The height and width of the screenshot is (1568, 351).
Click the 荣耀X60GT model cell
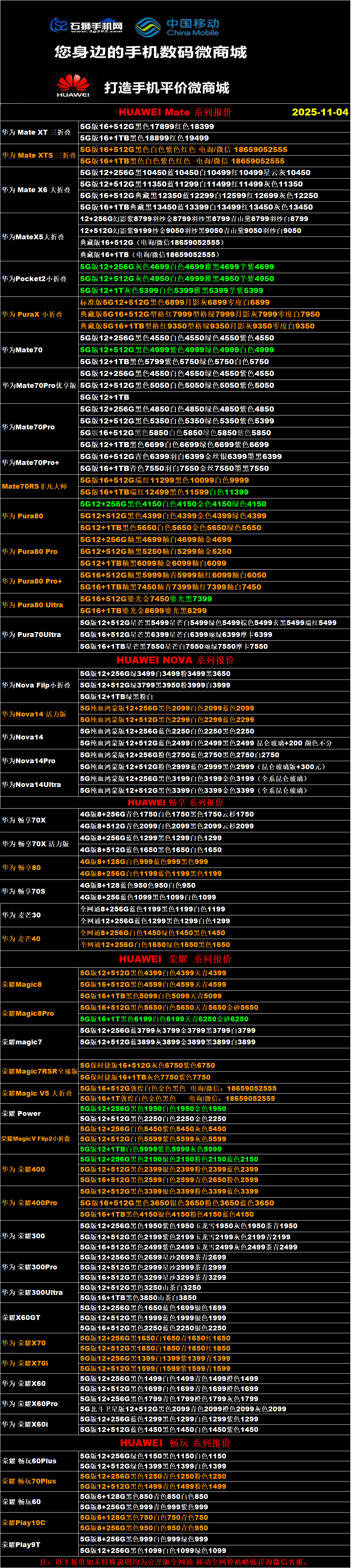(21, 1317)
